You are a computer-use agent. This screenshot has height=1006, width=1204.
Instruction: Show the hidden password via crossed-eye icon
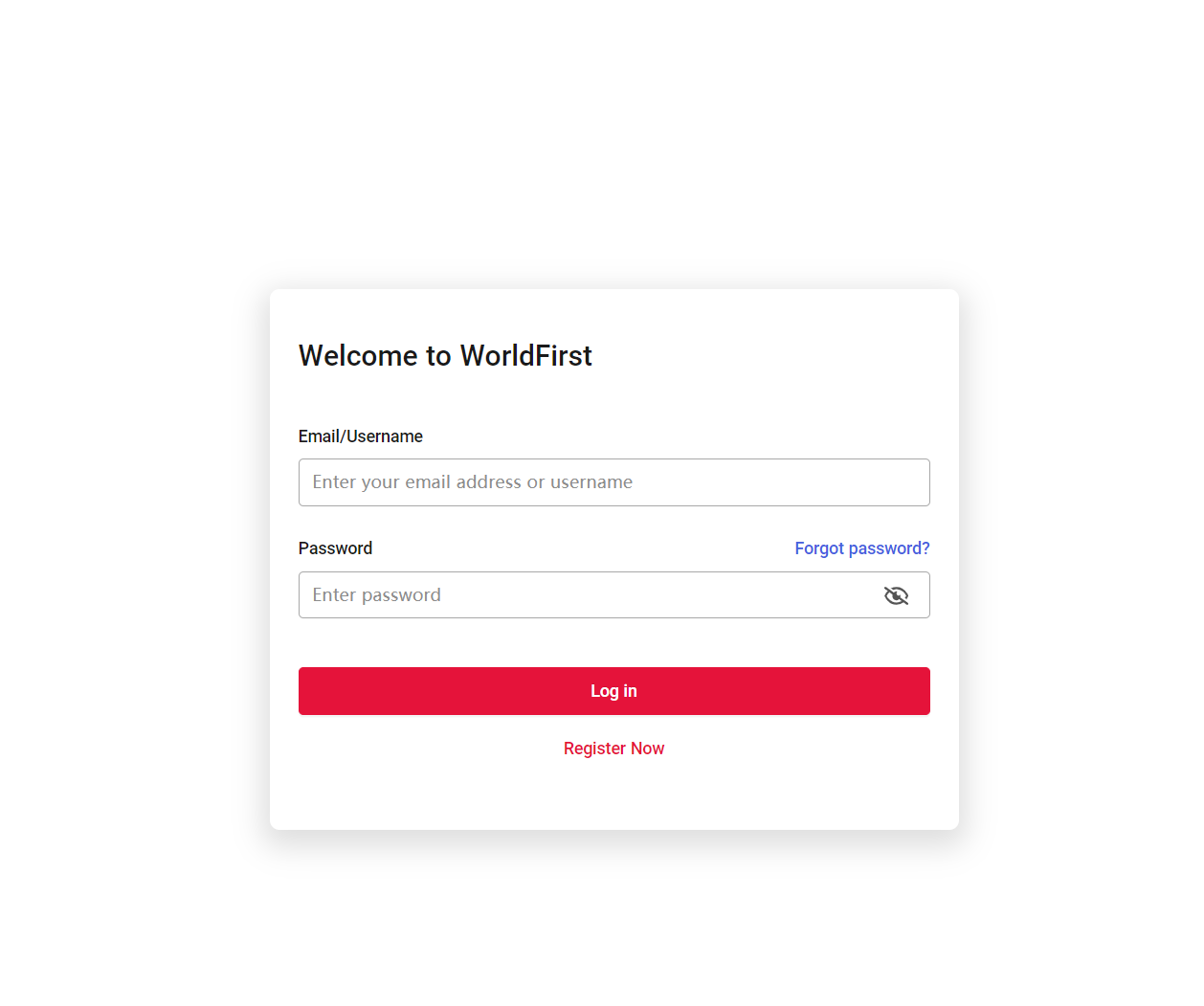click(x=896, y=595)
